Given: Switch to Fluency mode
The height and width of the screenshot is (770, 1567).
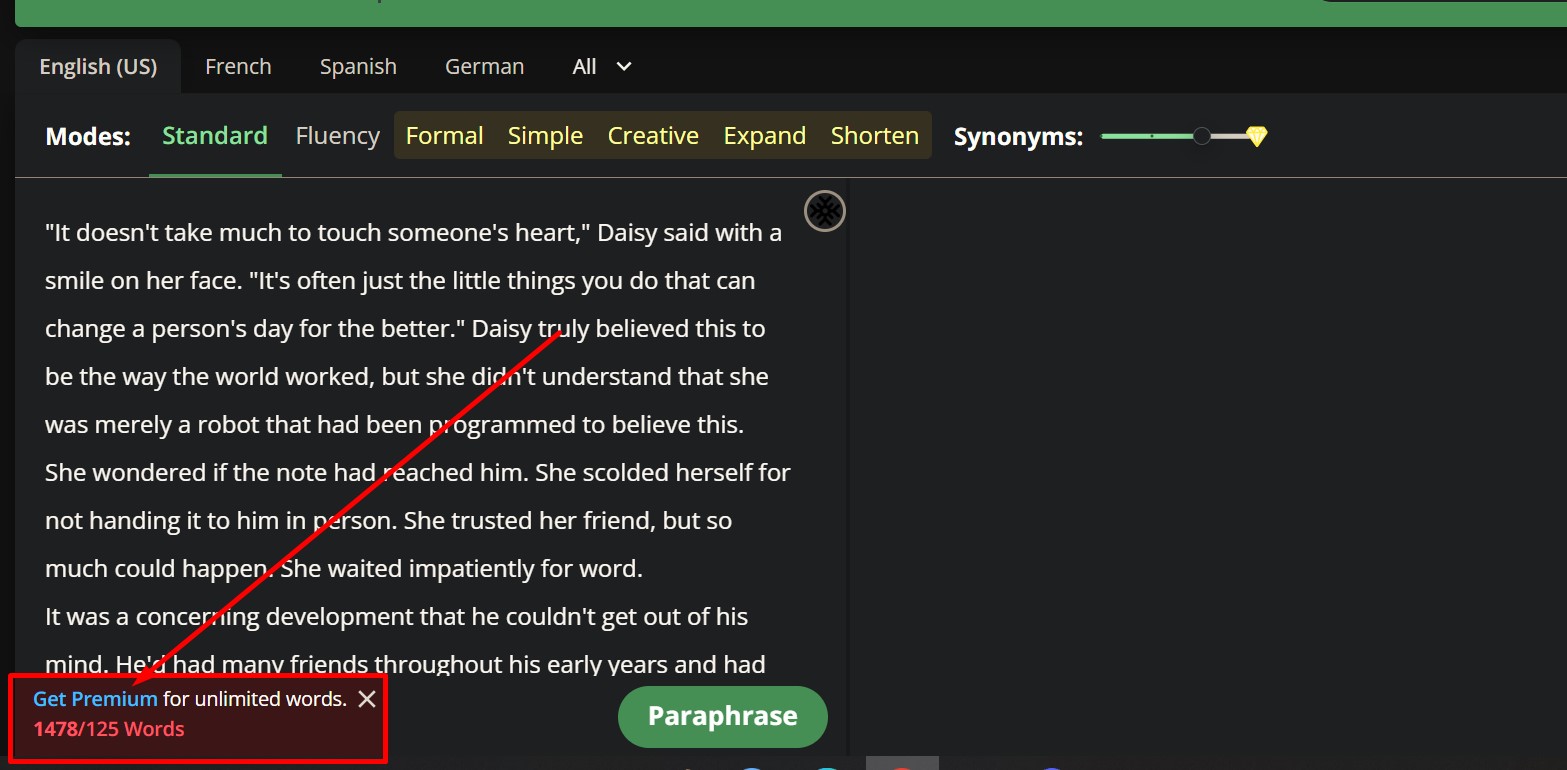Looking at the screenshot, I should [x=337, y=135].
